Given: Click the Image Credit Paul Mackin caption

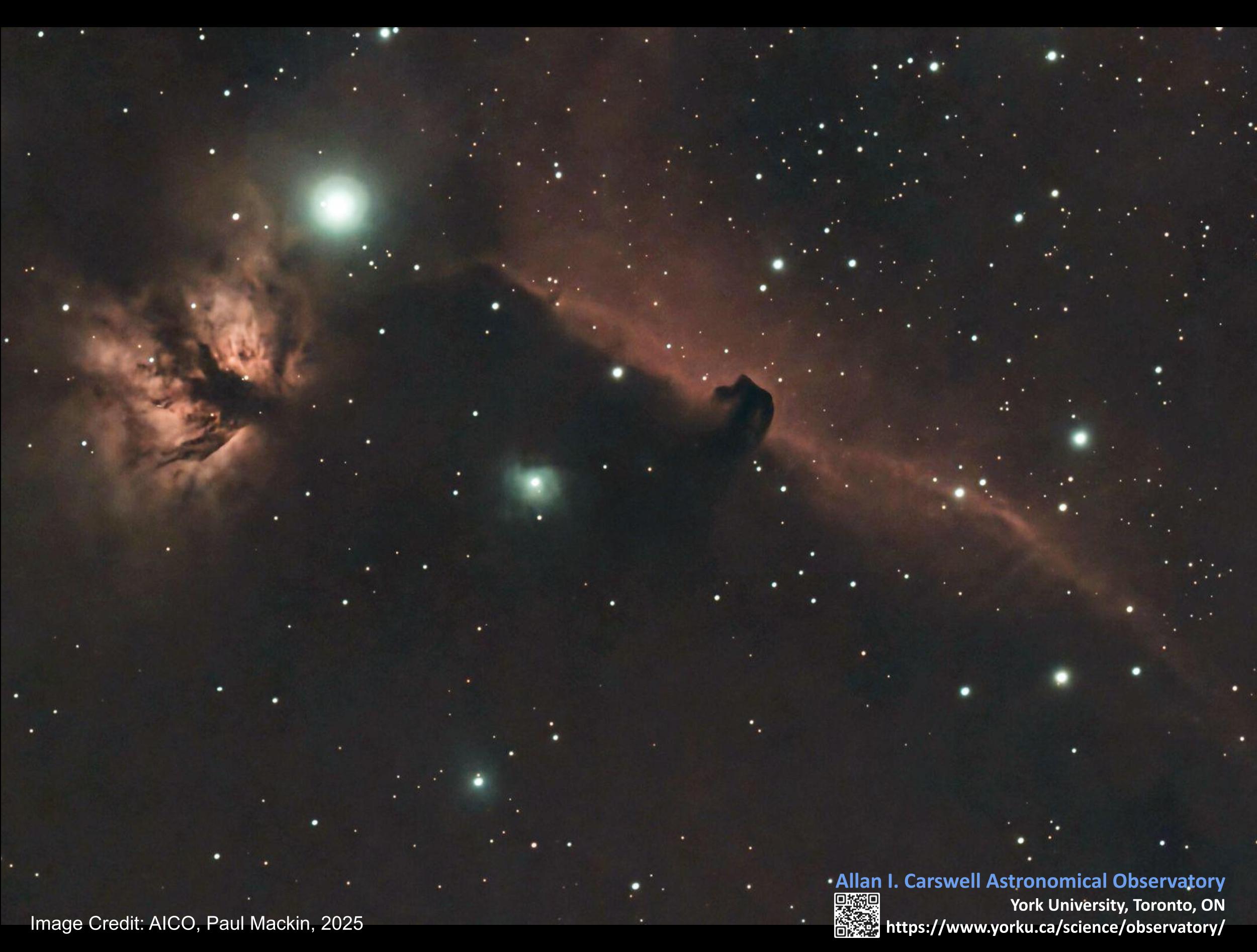Looking at the screenshot, I should (197, 923).
